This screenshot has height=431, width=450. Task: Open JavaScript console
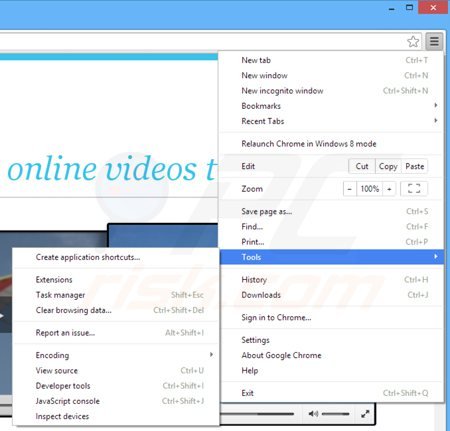(x=116, y=401)
